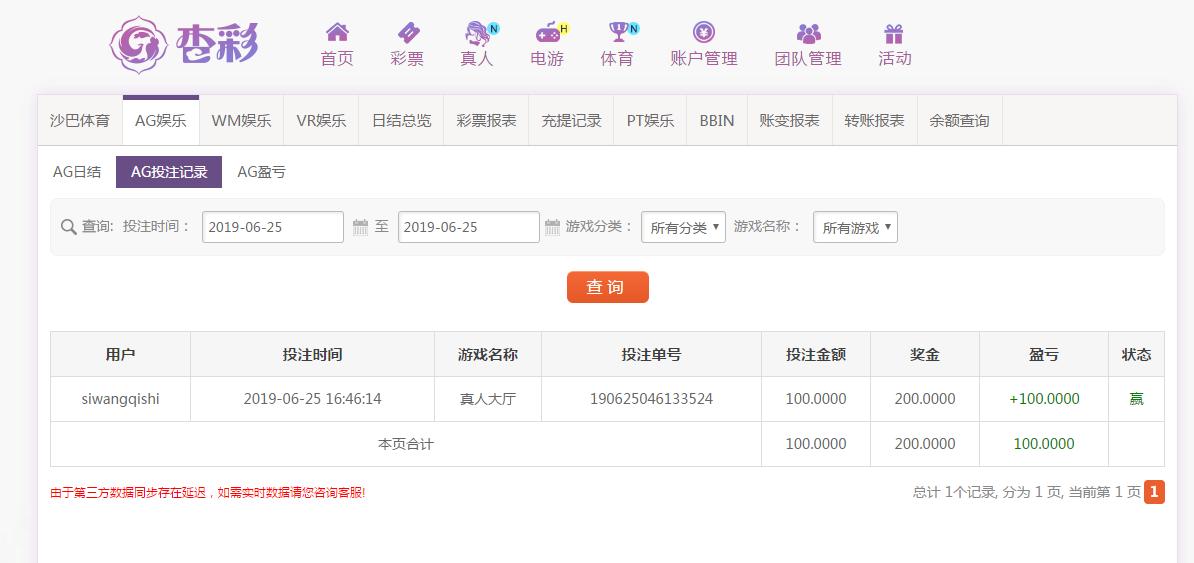
Task: Click the start date input field
Action: [273, 228]
